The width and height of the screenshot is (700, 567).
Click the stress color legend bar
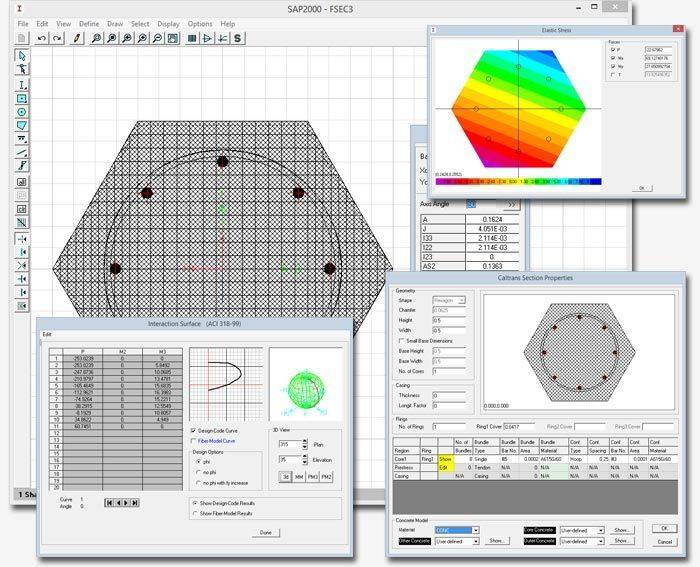pos(518,181)
